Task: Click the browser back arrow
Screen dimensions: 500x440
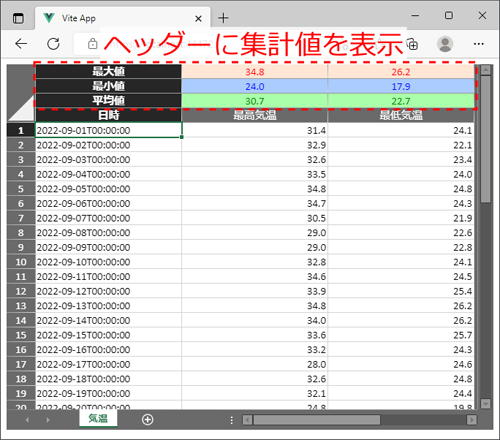Action: [21, 44]
